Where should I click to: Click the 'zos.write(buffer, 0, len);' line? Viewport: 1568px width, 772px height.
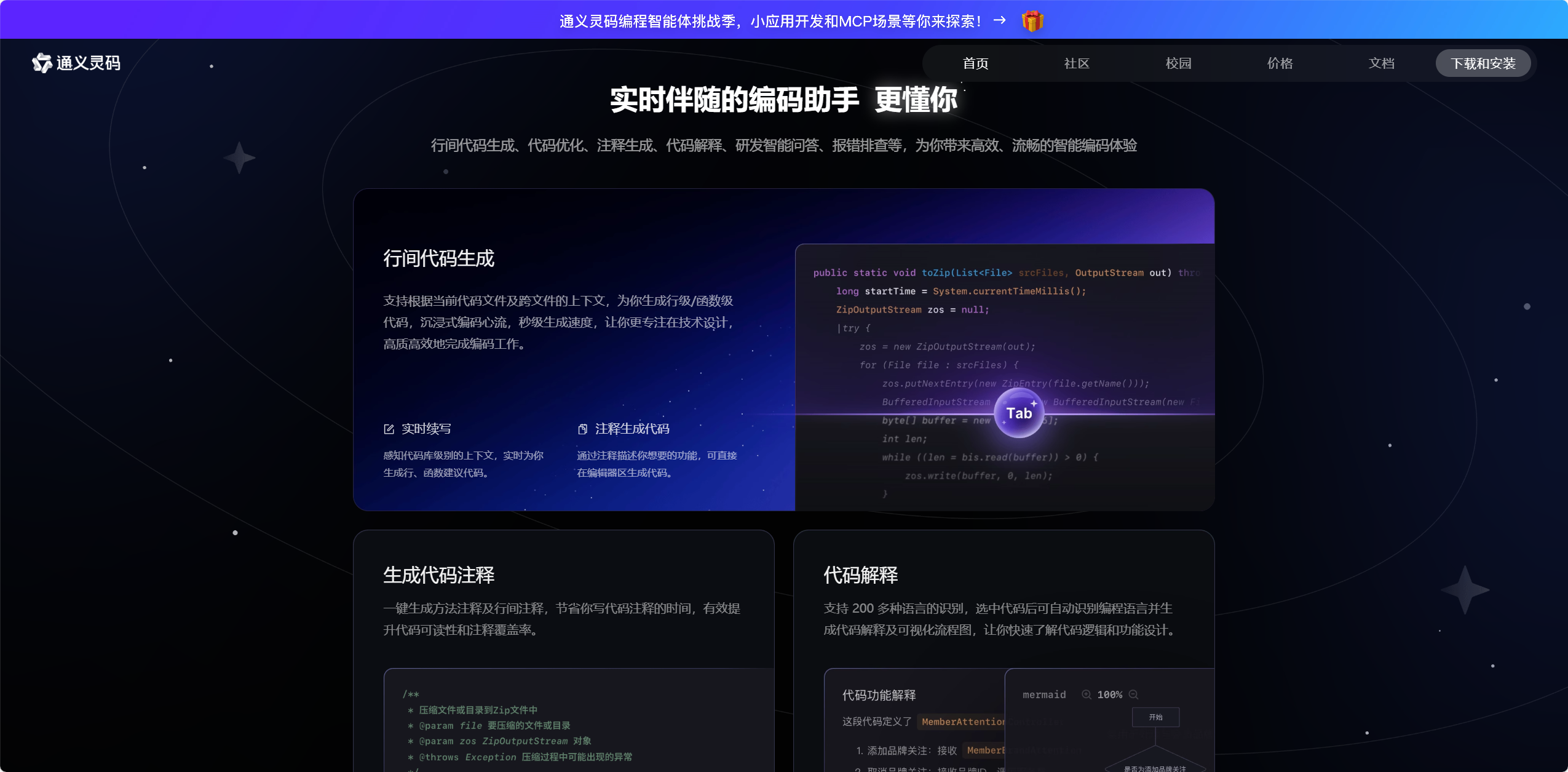click(x=978, y=476)
